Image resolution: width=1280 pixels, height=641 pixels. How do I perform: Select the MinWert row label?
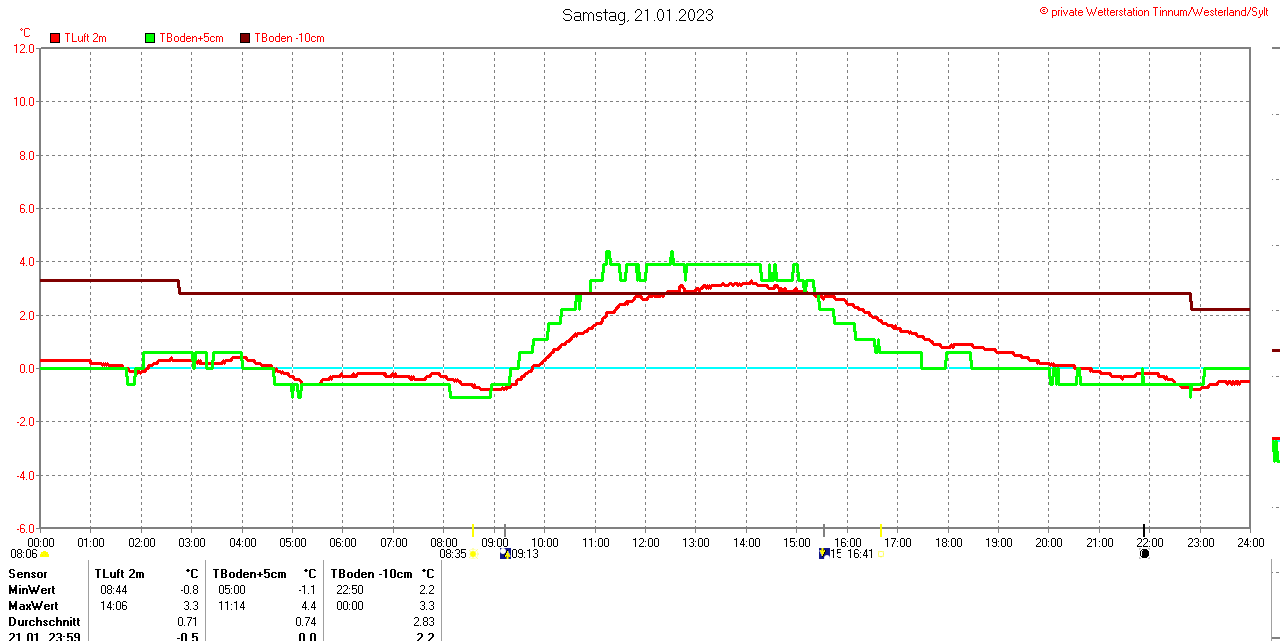[32, 590]
